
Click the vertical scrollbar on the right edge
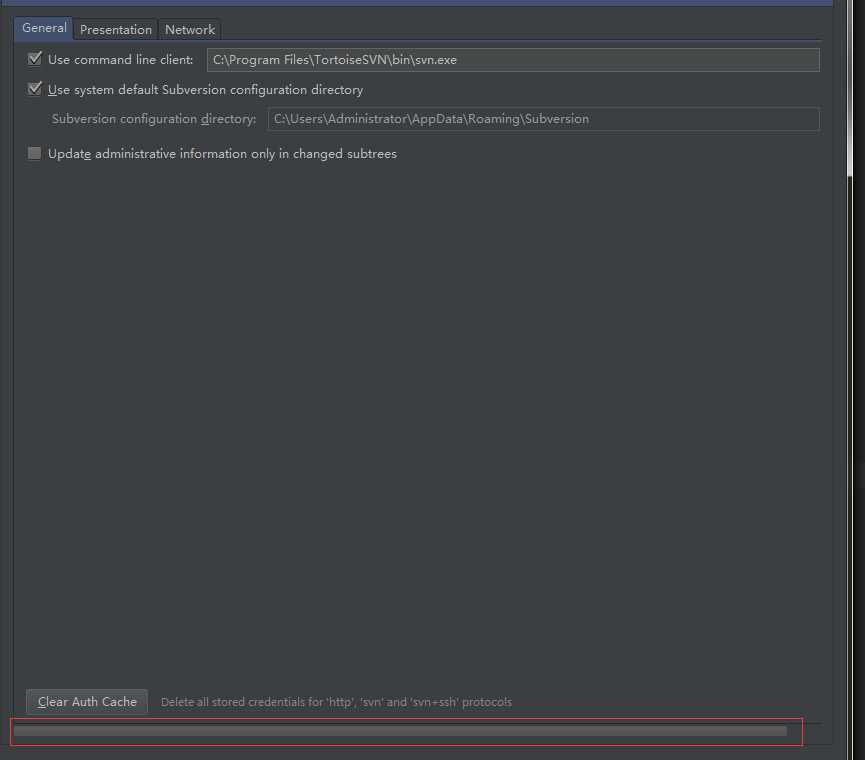pos(850,88)
